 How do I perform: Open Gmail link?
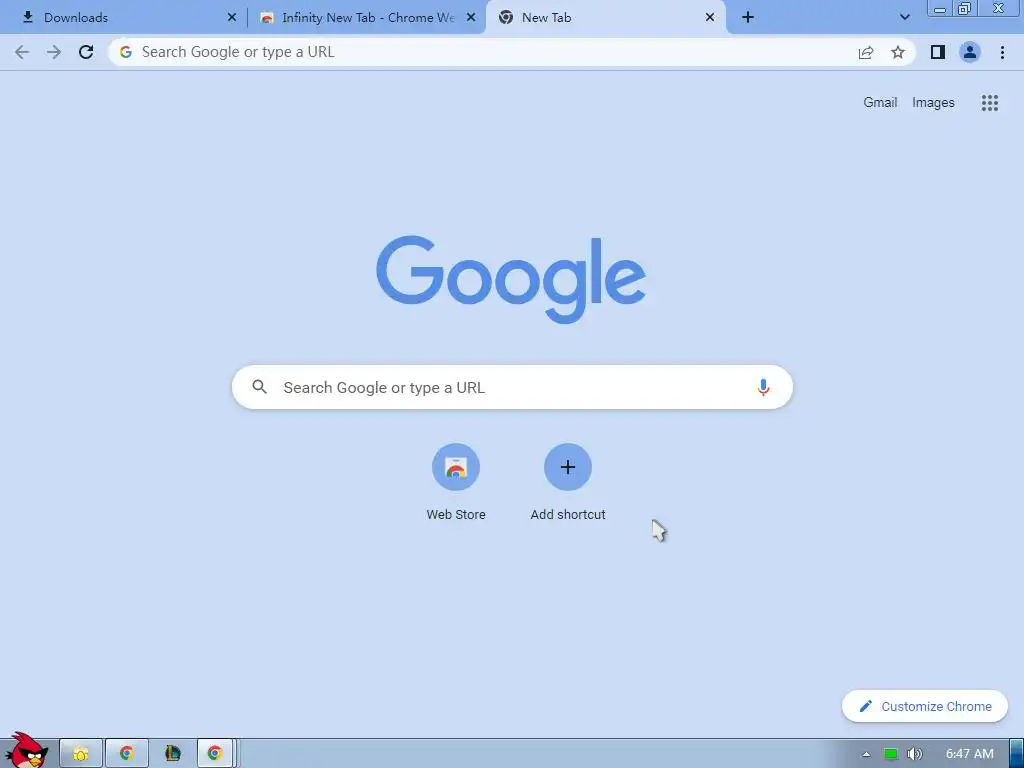point(880,103)
